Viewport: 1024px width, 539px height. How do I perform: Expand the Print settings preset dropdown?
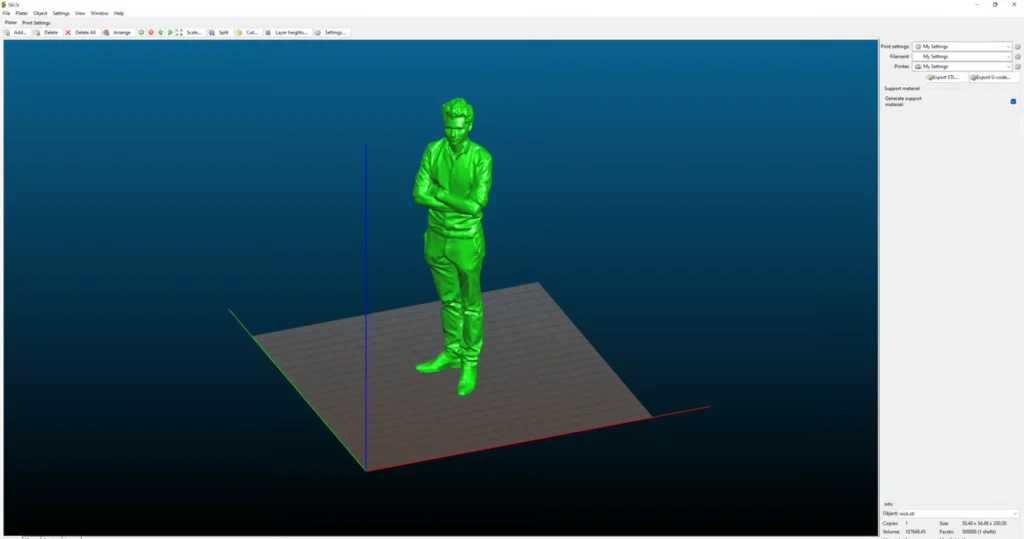(x=962, y=47)
